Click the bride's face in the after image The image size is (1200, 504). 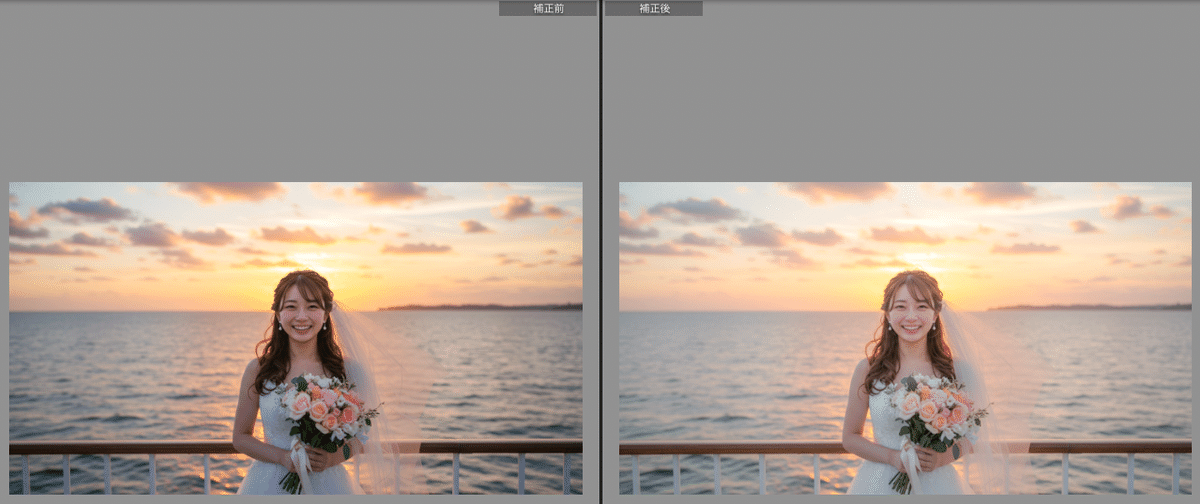tap(911, 310)
